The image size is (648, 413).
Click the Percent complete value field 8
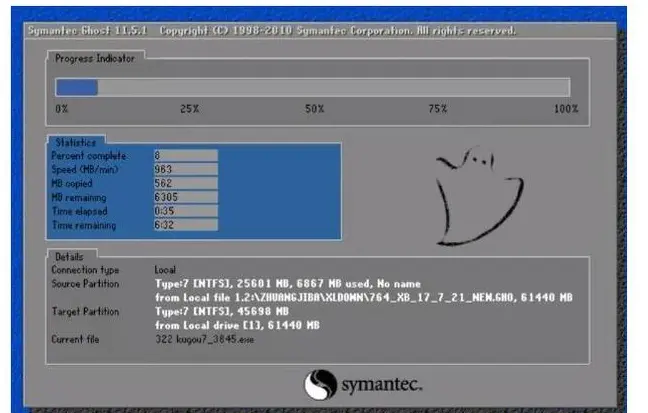[x=186, y=155]
